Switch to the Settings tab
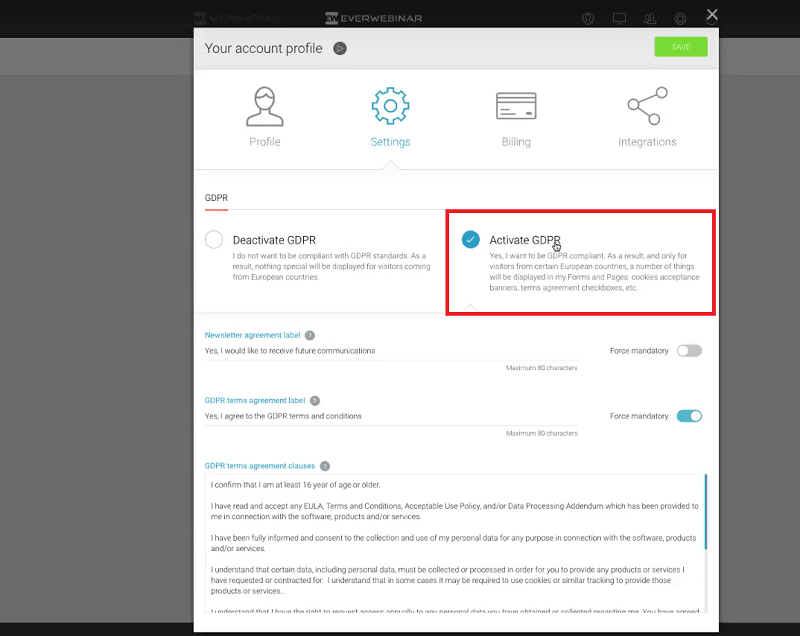Viewport: 800px width, 636px height. pos(390,117)
